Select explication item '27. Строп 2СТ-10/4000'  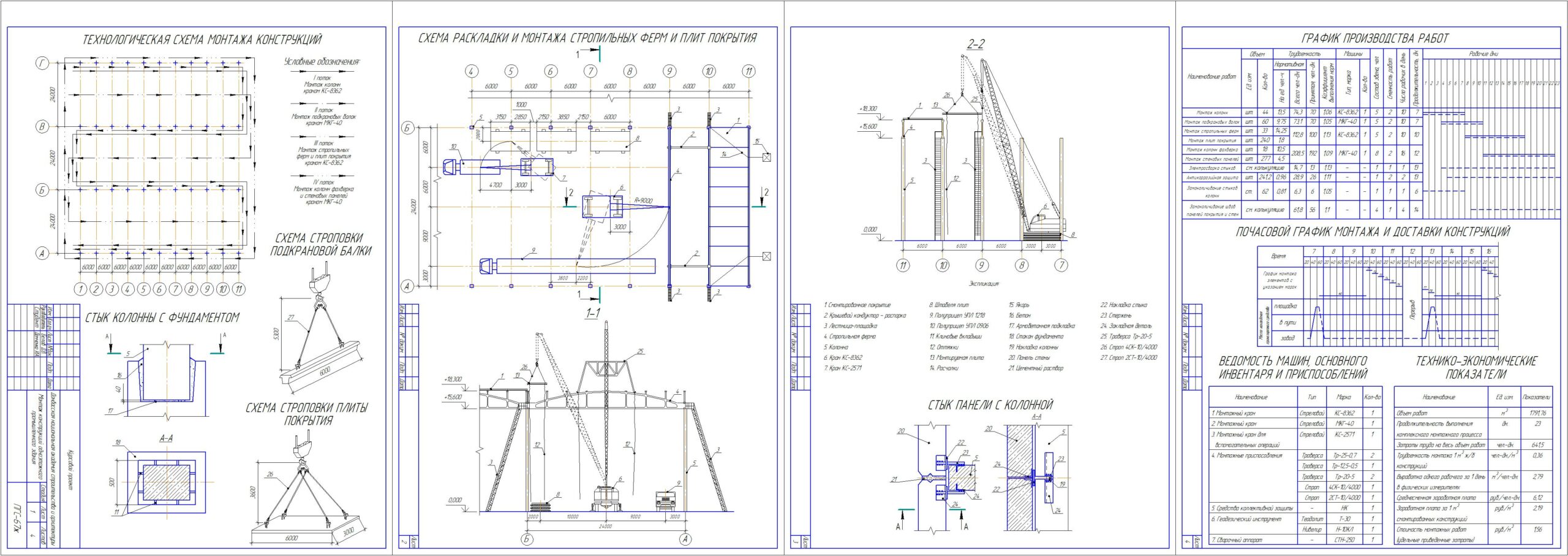click(1129, 357)
